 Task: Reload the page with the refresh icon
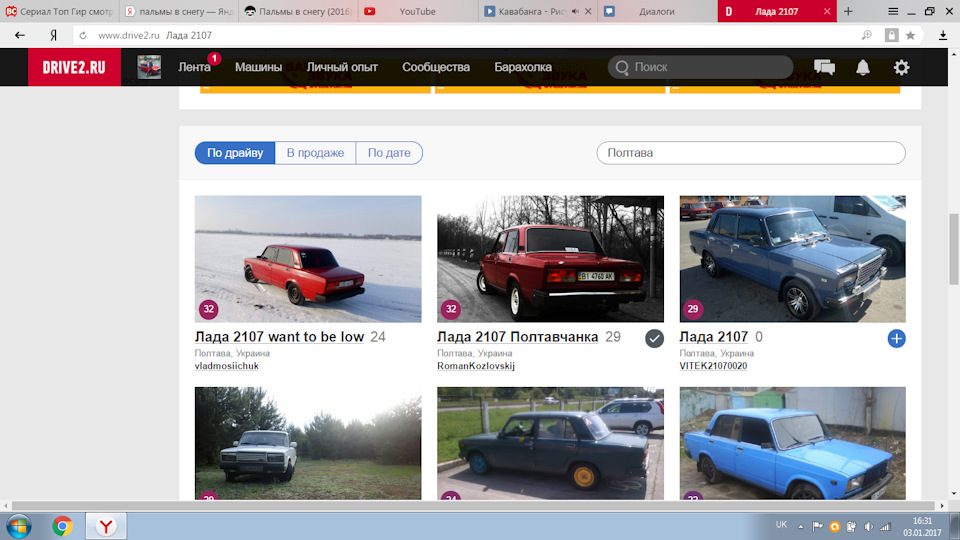[83, 36]
